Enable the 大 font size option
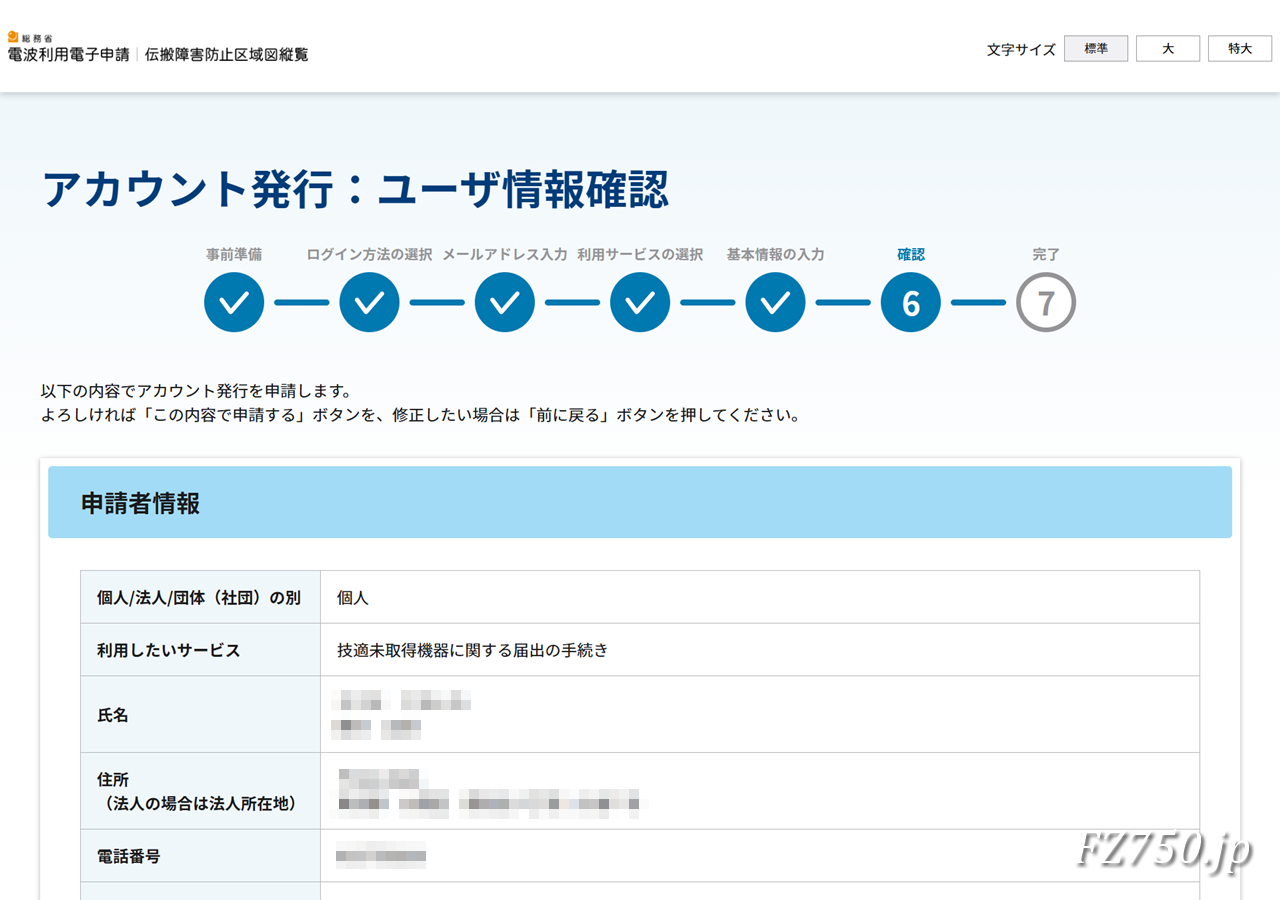This screenshot has width=1280, height=900. 1168,48
